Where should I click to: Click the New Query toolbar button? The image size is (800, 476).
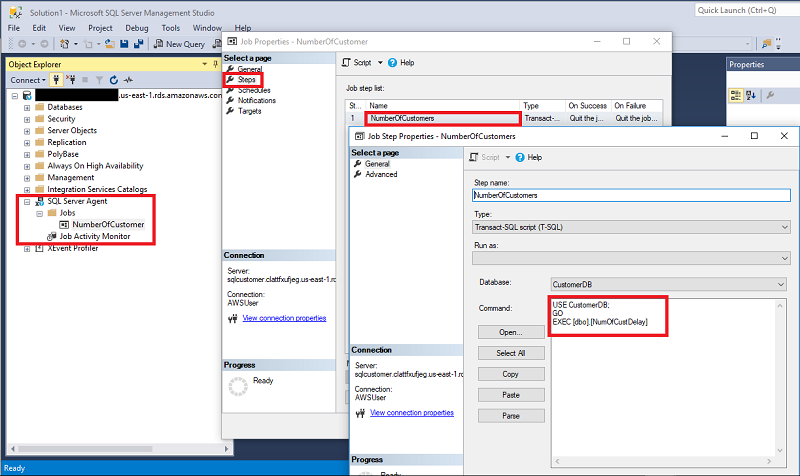pyautogui.click(x=179, y=44)
